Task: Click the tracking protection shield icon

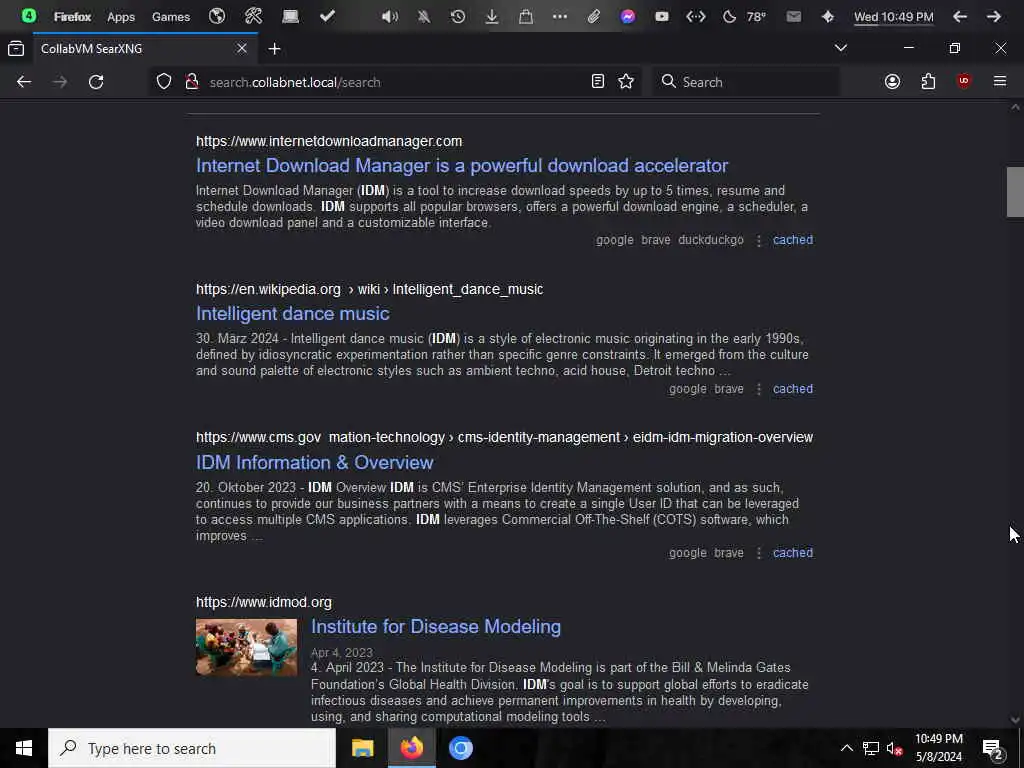Action: point(164,82)
